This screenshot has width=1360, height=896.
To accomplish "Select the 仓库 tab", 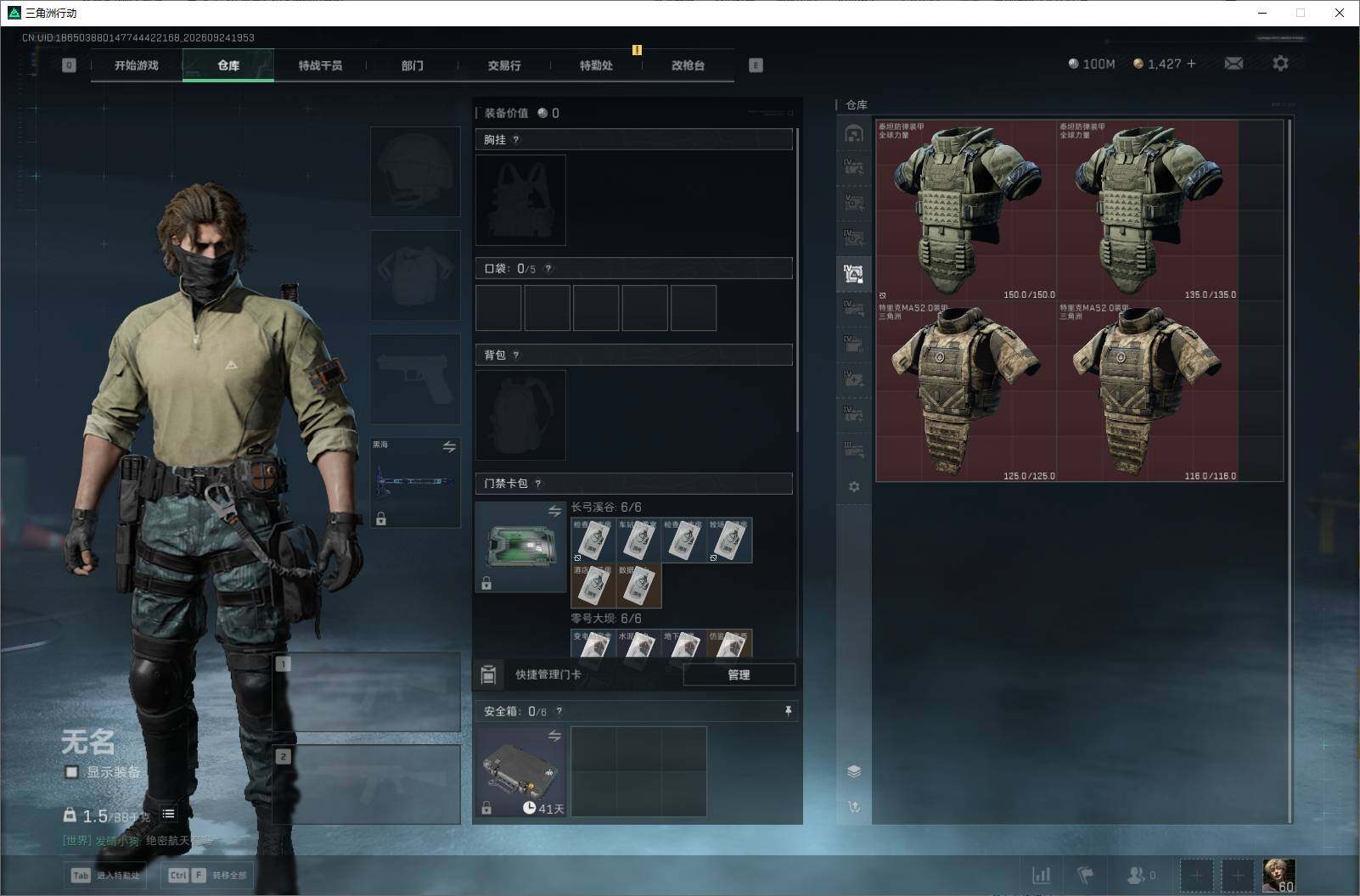I will click(228, 65).
